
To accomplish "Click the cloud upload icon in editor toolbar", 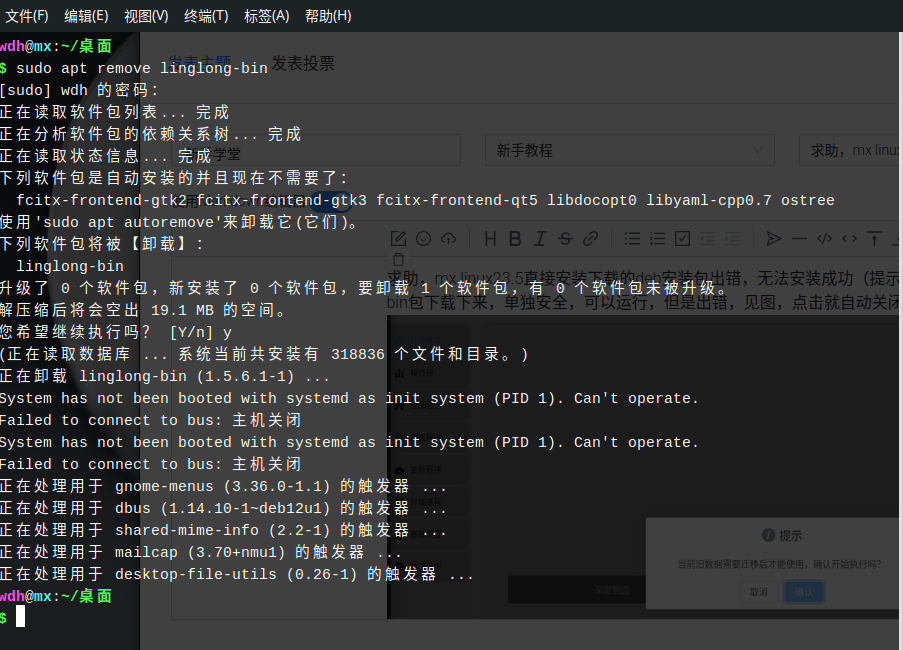I will (x=449, y=238).
